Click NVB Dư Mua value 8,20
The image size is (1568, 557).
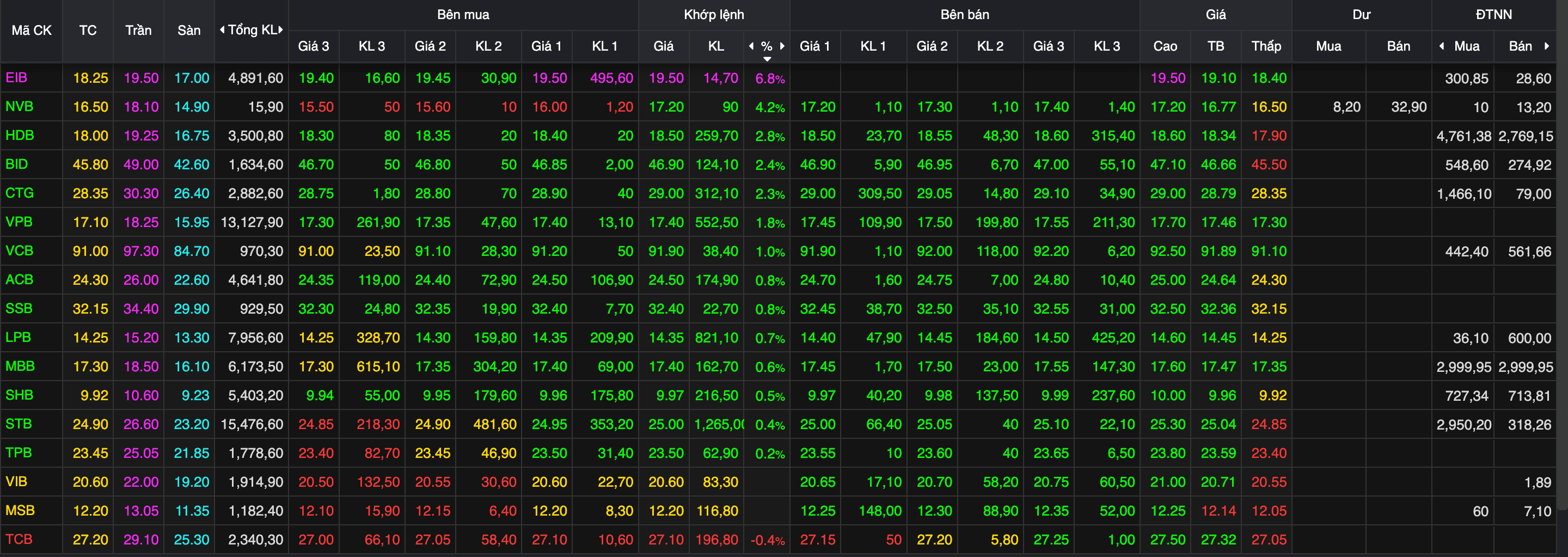point(1346,107)
